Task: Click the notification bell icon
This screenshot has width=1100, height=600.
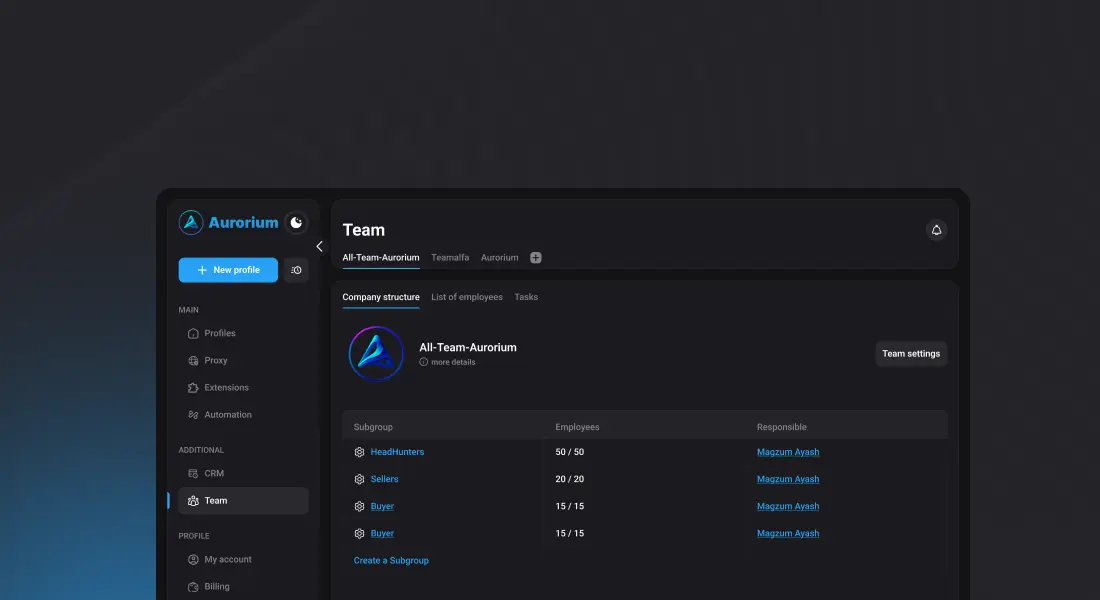Action: tap(936, 230)
